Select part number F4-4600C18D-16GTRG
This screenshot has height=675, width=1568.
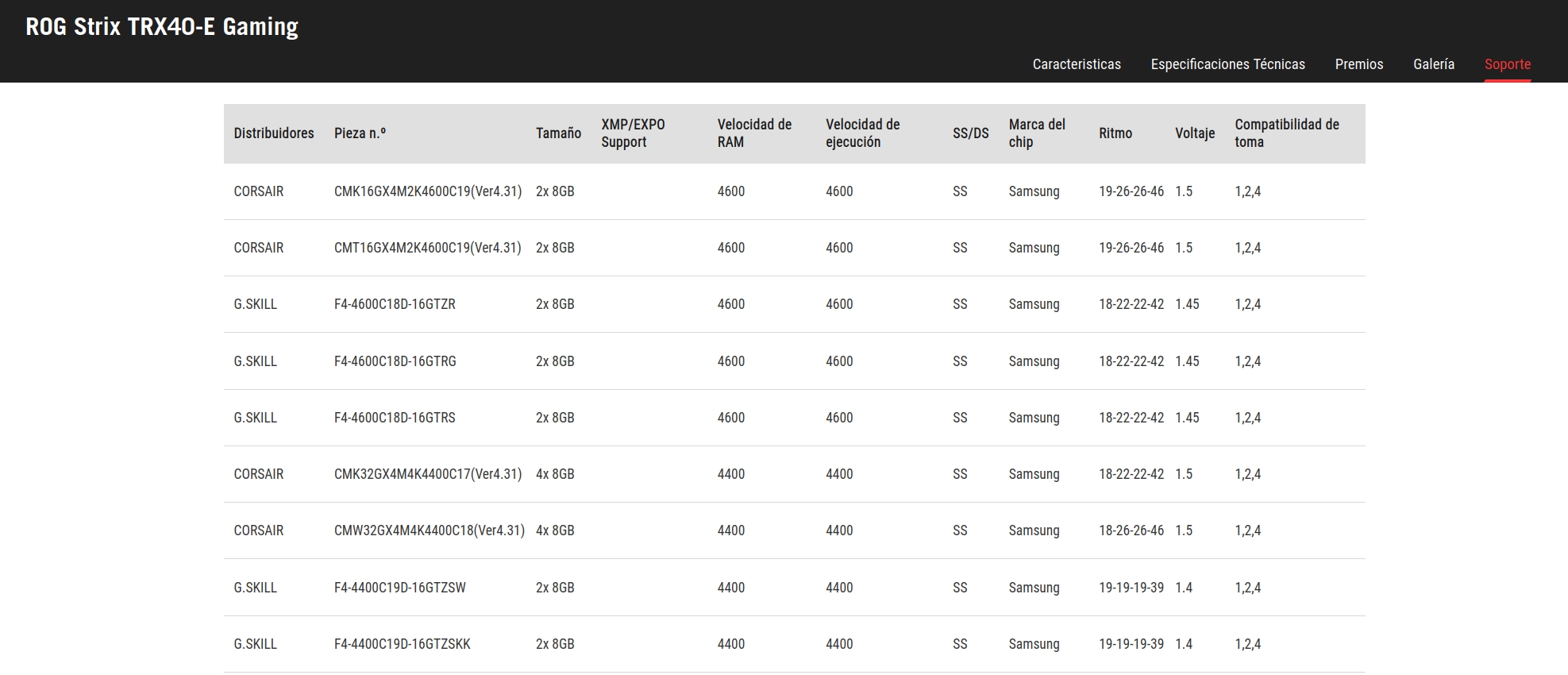(x=395, y=361)
